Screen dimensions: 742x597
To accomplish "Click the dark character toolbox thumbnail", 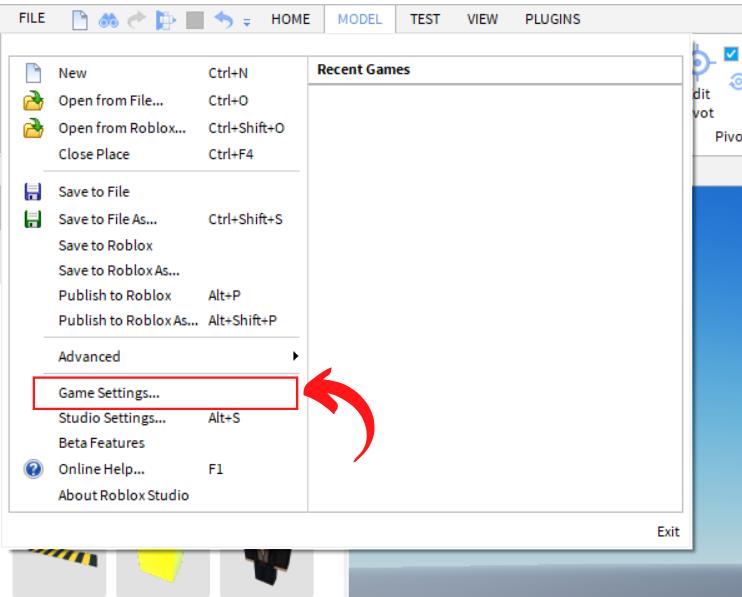I will [267, 572].
